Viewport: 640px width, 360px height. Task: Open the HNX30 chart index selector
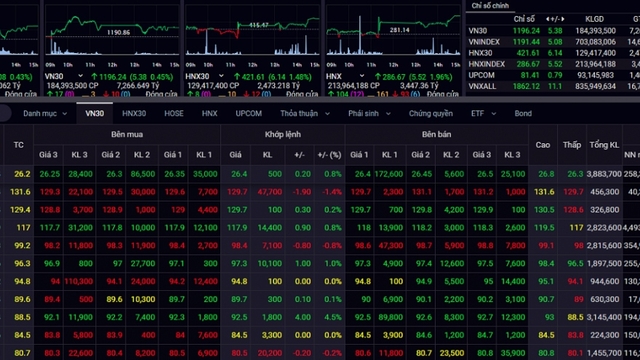(x=204, y=76)
